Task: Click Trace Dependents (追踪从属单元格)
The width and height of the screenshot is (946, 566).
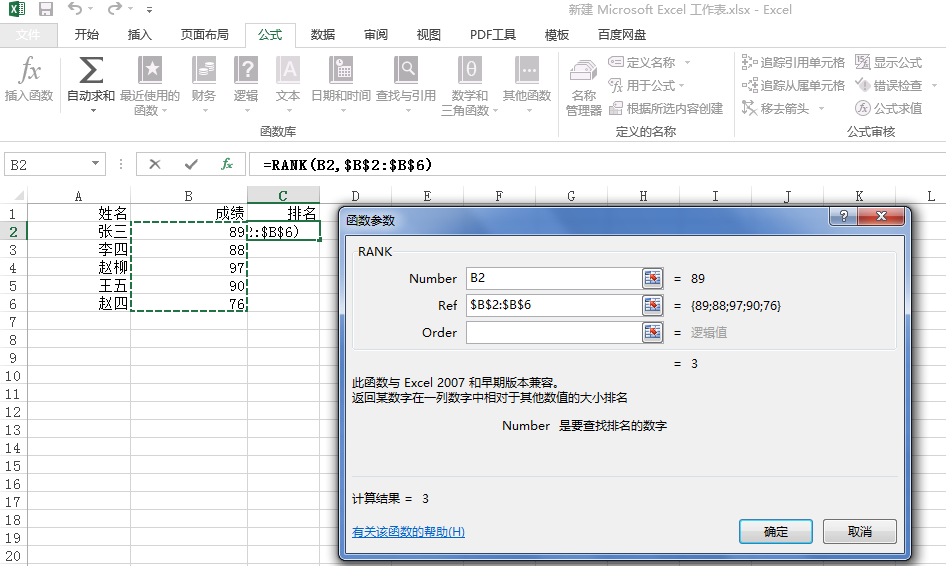Action: [x=793, y=85]
